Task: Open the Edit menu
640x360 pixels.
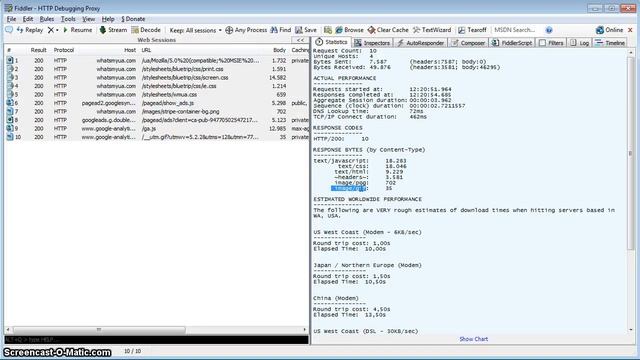Action: click(x=28, y=19)
